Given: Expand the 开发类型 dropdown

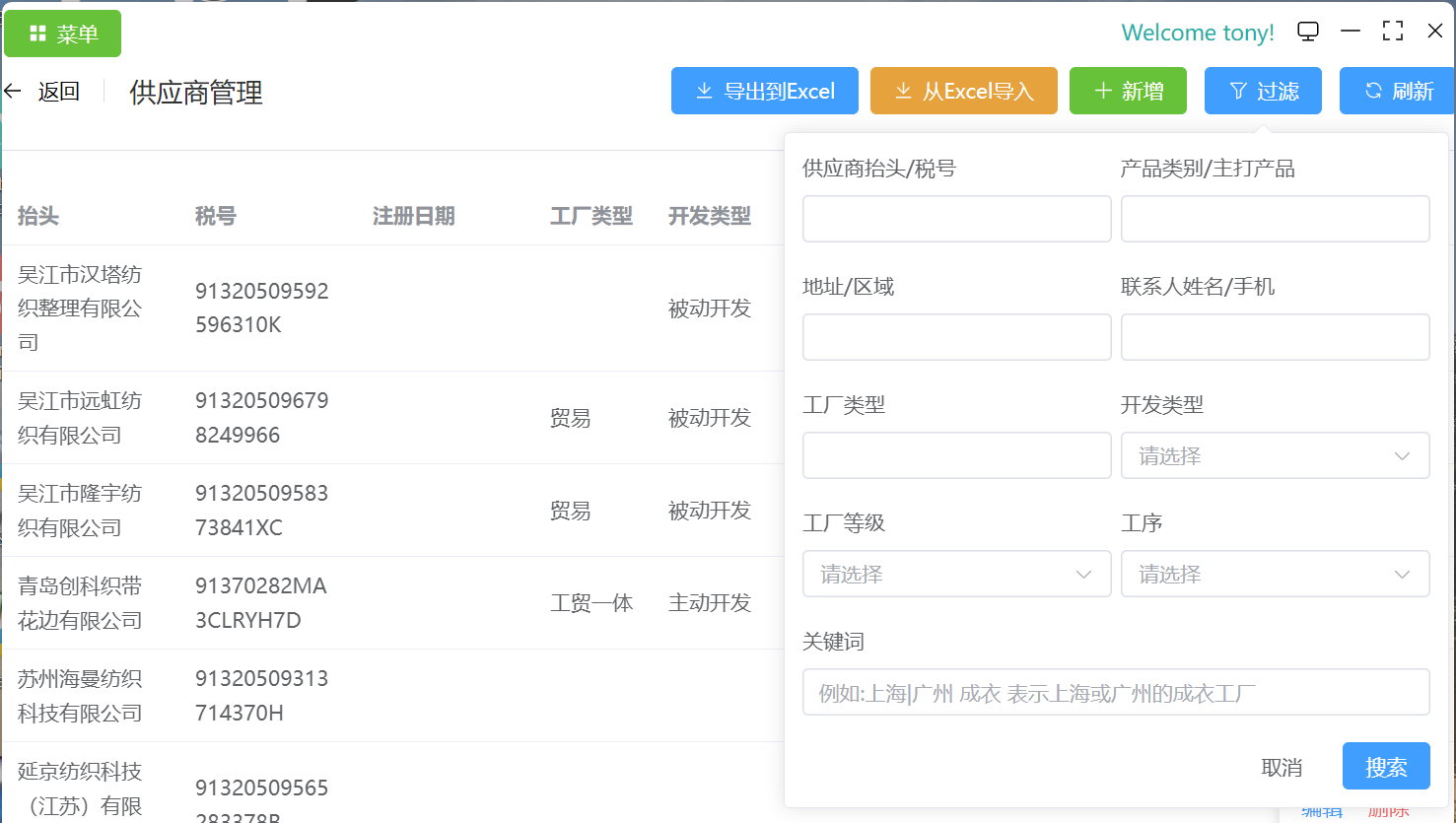Looking at the screenshot, I should pos(1275,455).
